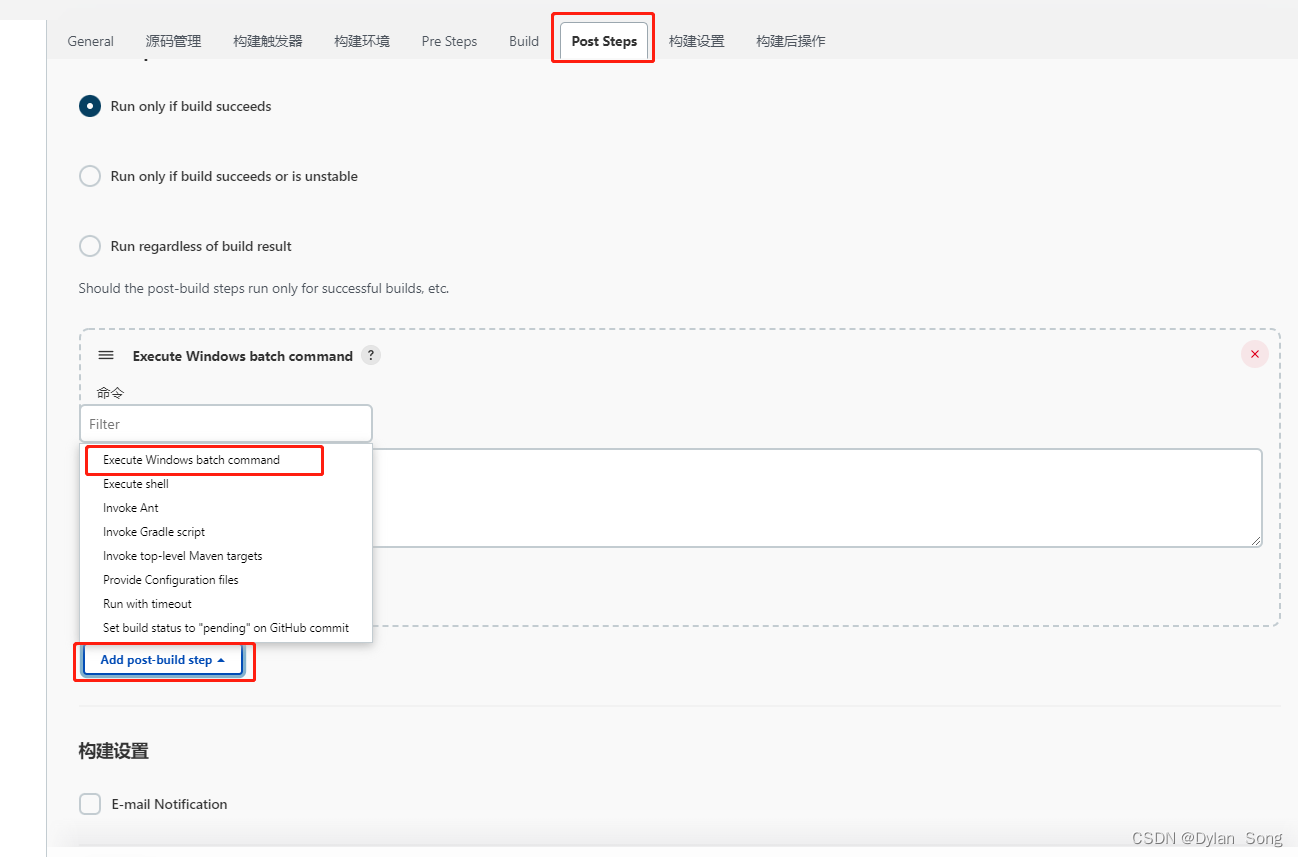Select Set build status to pending on GitHub
Image resolution: width=1298 pixels, height=857 pixels.
[x=226, y=628]
